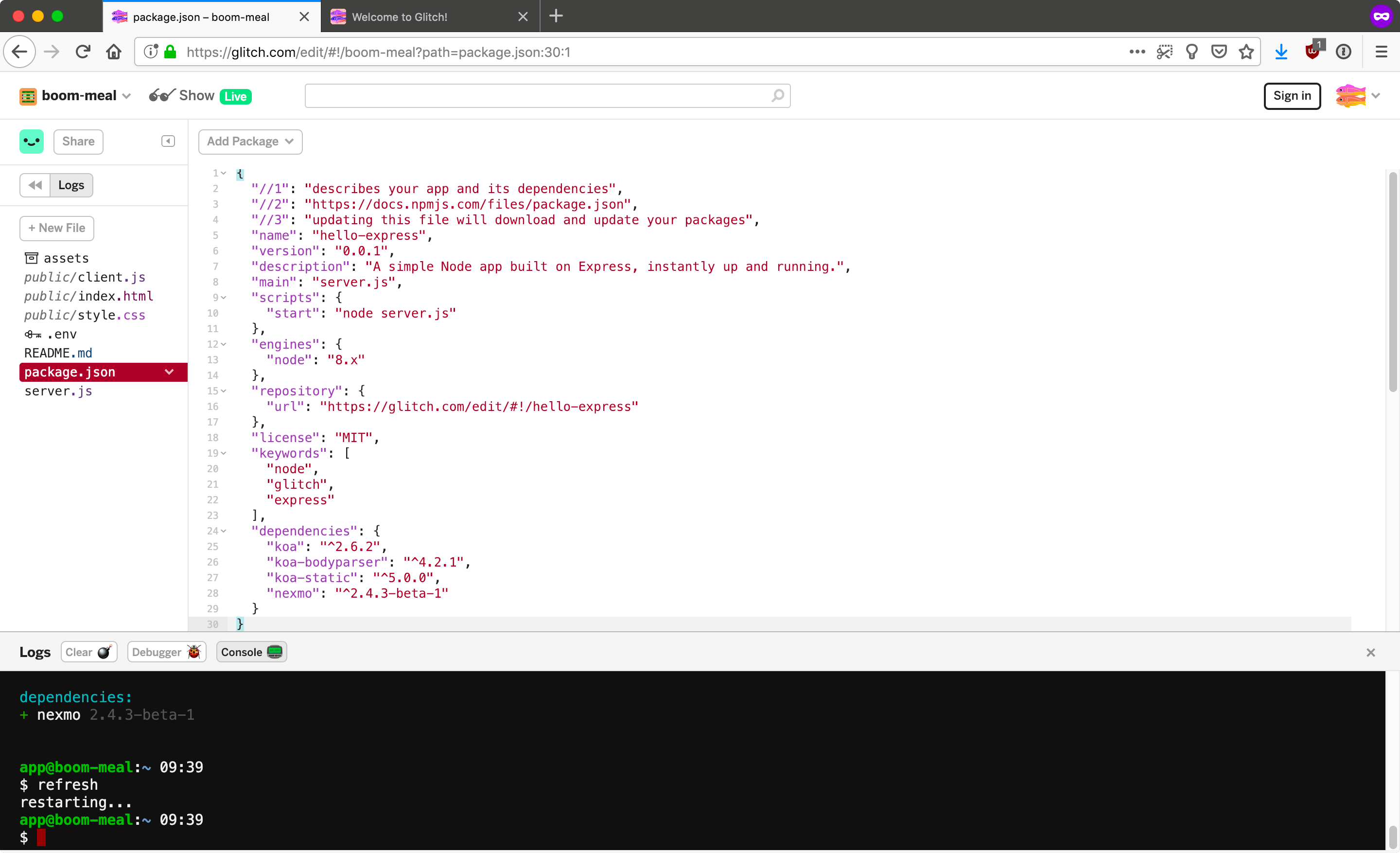
Task: Expand the Add Package dropdown
Action: pyautogui.click(x=250, y=142)
